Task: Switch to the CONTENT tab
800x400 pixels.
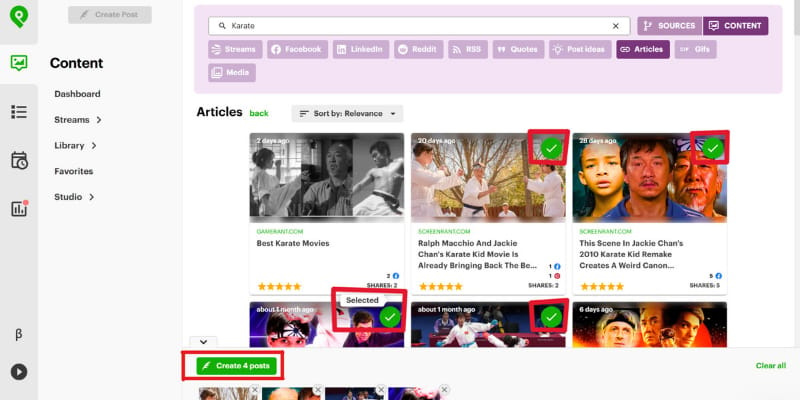Action: click(735, 26)
